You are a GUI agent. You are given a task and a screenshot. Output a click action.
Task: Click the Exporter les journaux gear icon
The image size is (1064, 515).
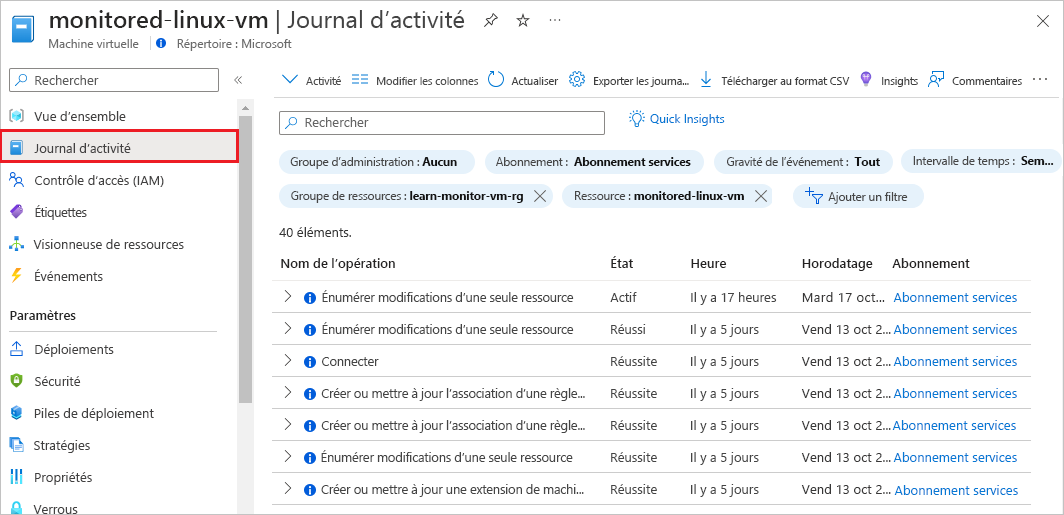tap(577, 80)
